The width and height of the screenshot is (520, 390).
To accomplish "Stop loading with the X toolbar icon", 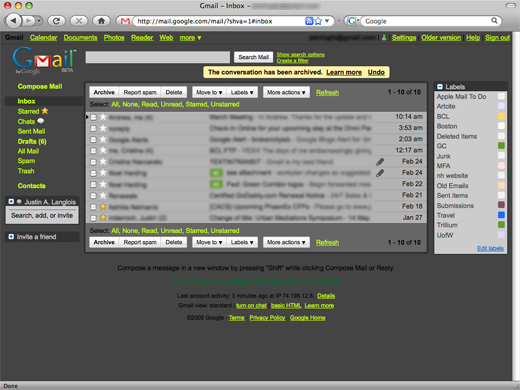I will pos(79,21).
